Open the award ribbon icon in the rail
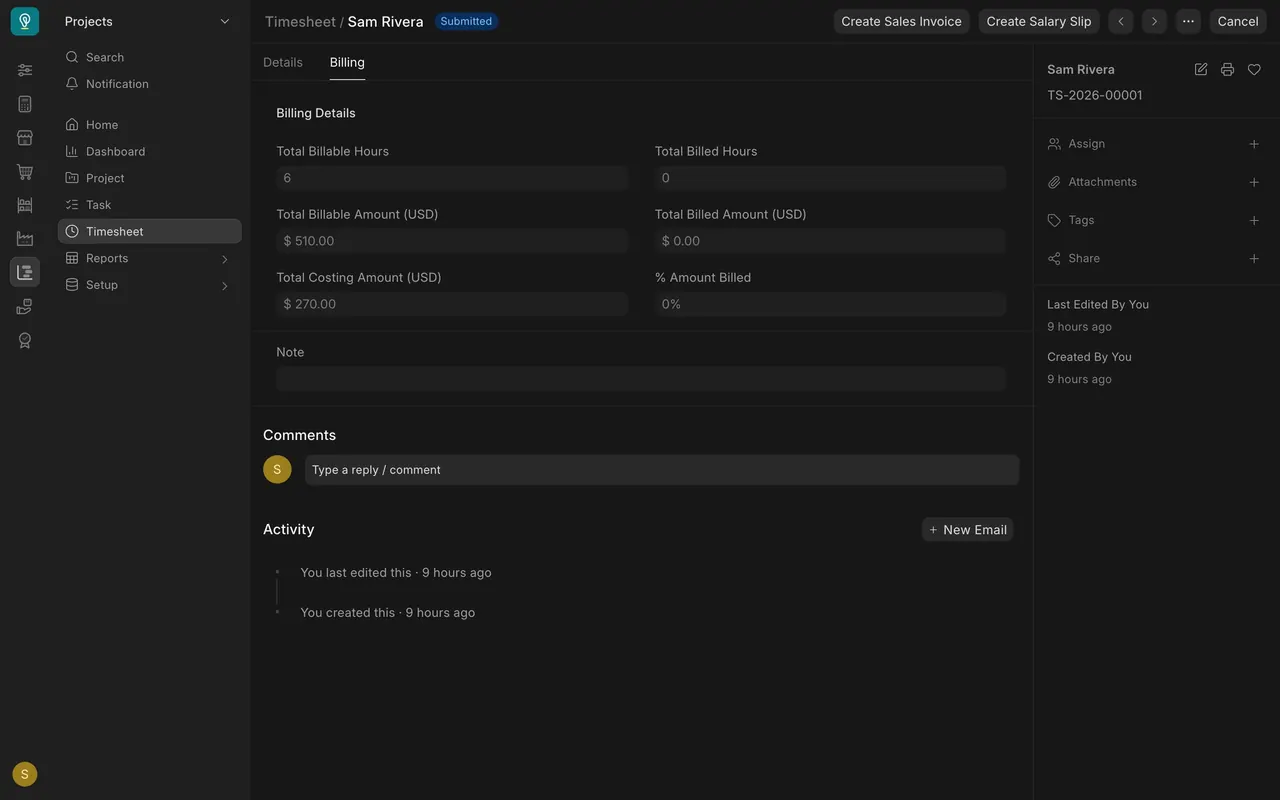Image resolution: width=1280 pixels, height=800 pixels. [x=25, y=340]
